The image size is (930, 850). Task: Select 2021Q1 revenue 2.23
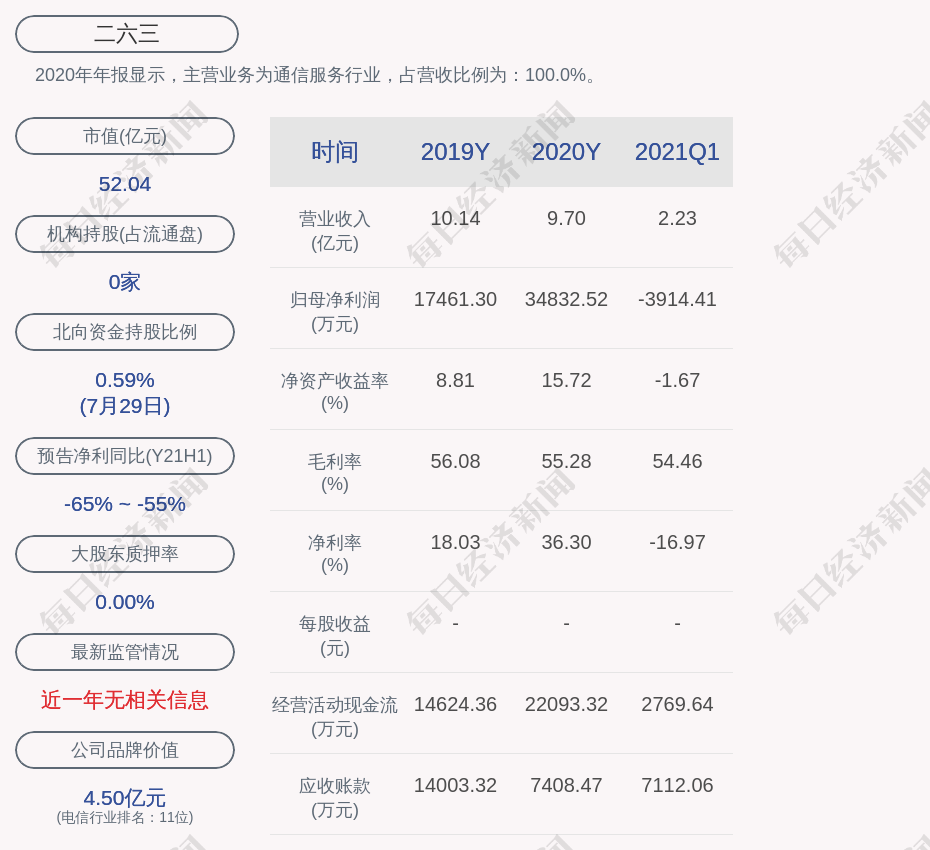point(677,218)
